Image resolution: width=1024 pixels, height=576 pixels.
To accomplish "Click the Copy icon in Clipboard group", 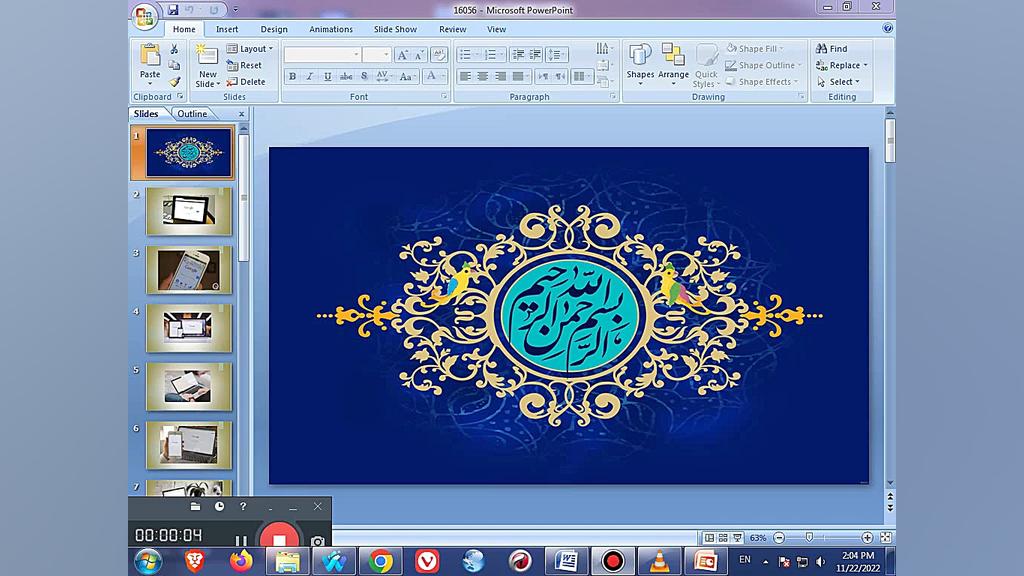I will pyautogui.click(x=174, y=65).
